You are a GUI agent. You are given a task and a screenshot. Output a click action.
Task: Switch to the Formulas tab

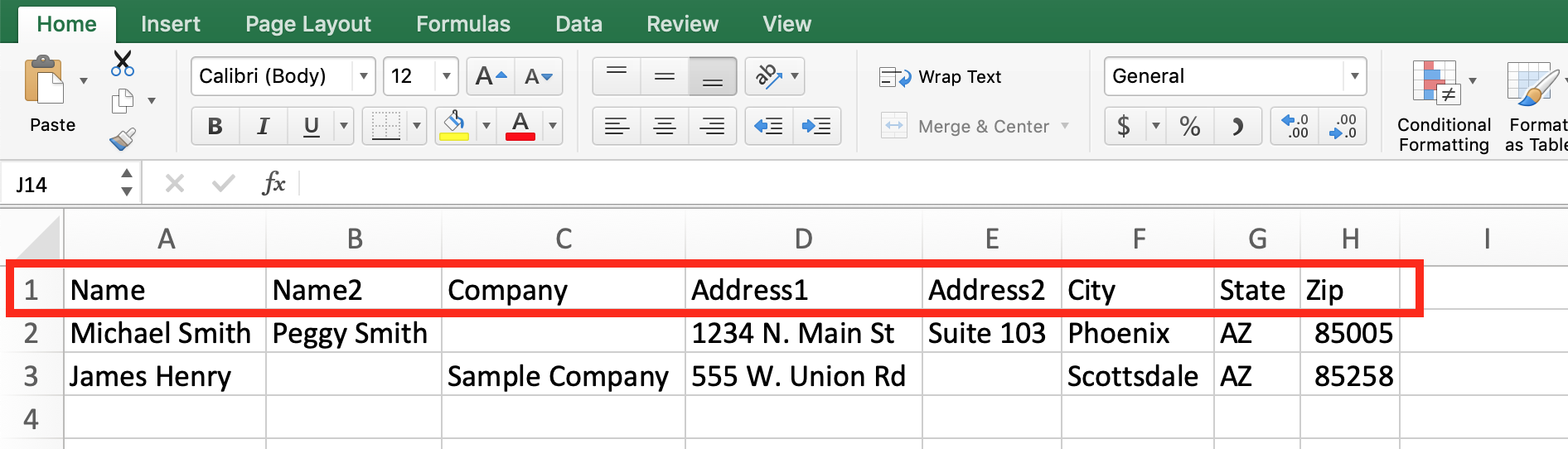[463, 24]
